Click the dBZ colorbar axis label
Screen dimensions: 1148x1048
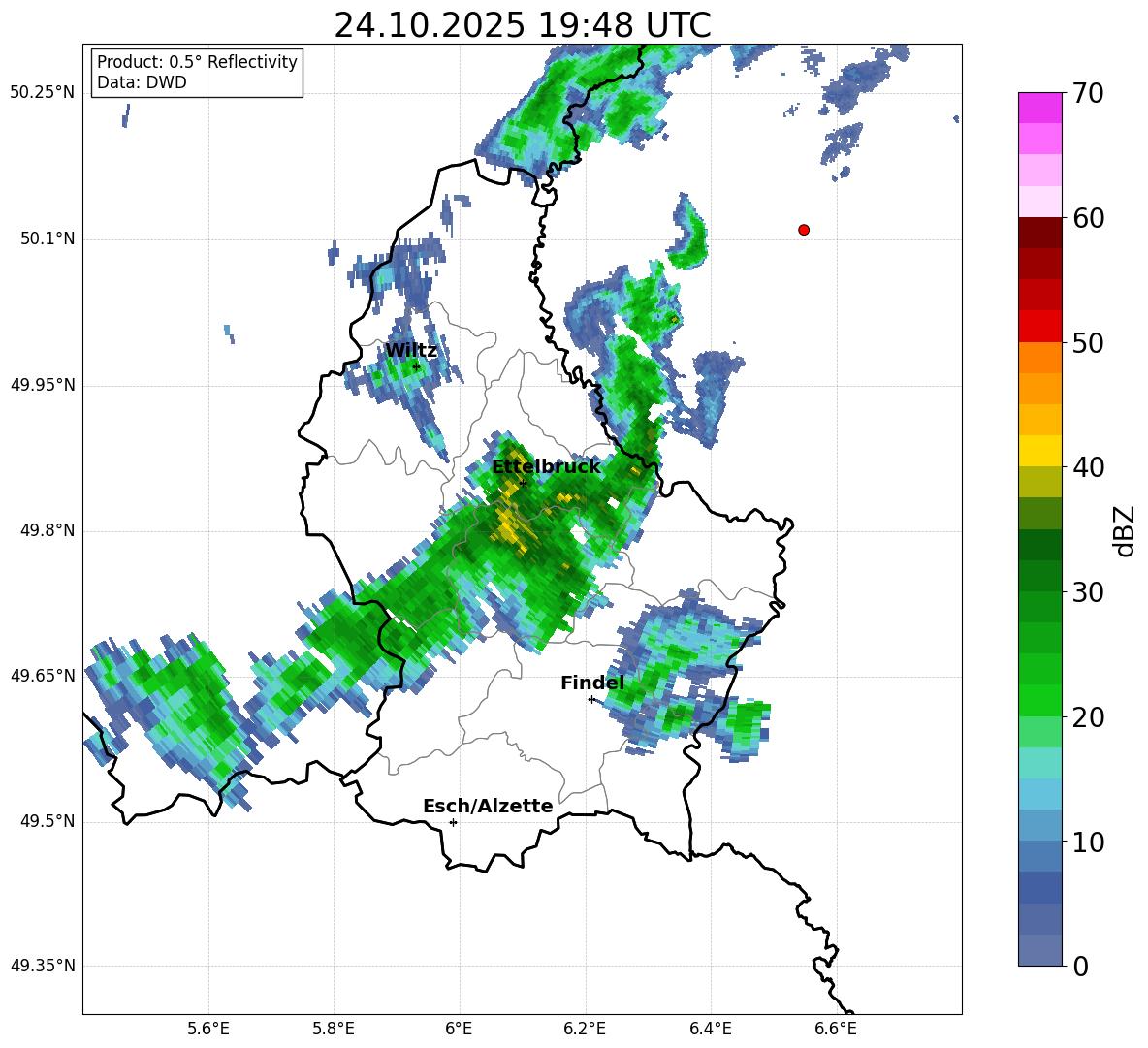[1124, 530]
